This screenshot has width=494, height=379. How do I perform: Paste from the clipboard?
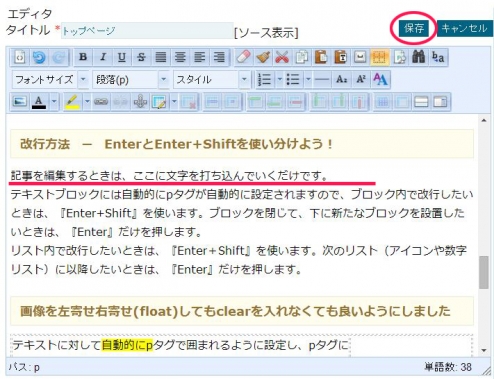321,57
